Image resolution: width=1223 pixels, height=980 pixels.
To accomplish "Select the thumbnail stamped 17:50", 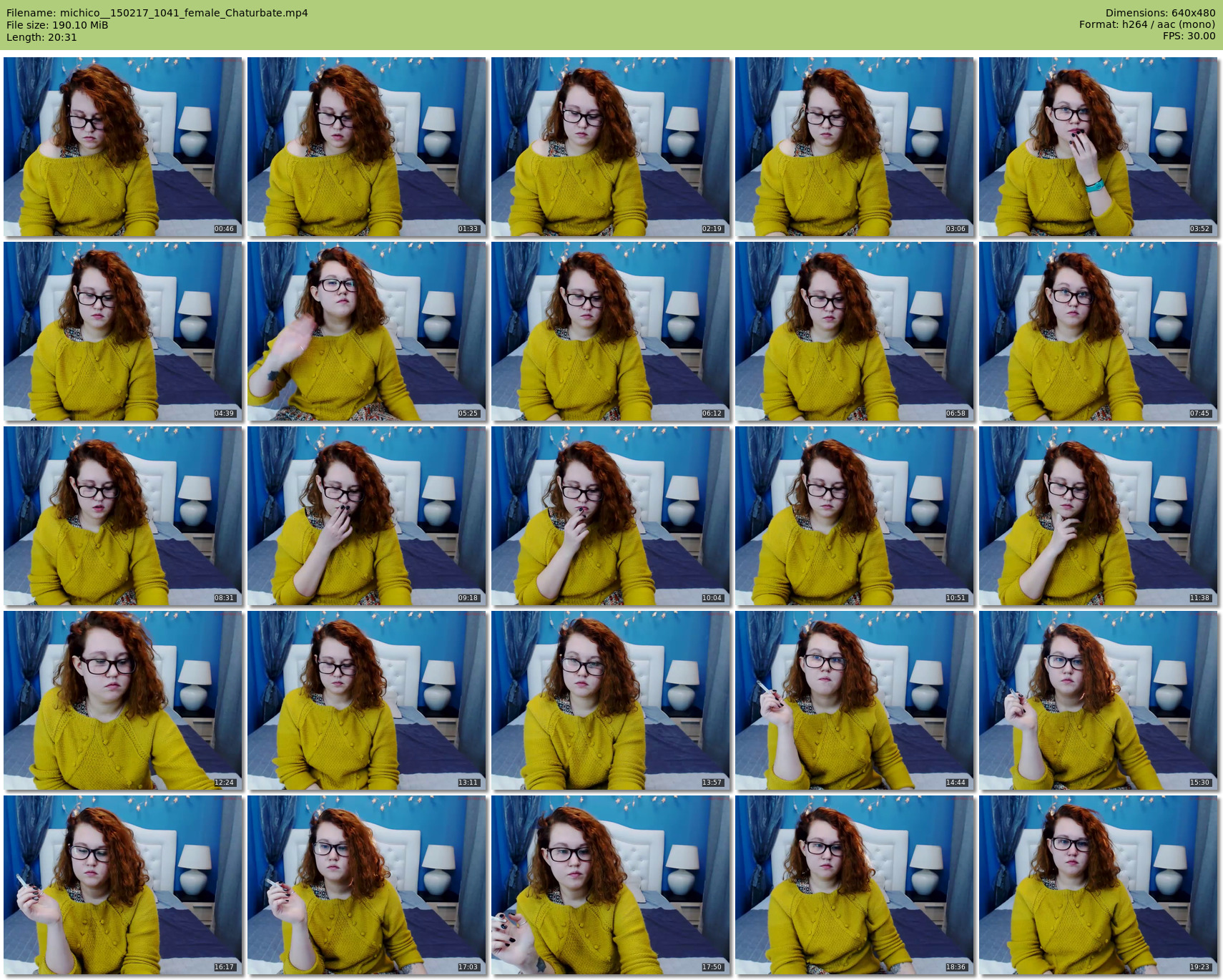I will 611,885.
